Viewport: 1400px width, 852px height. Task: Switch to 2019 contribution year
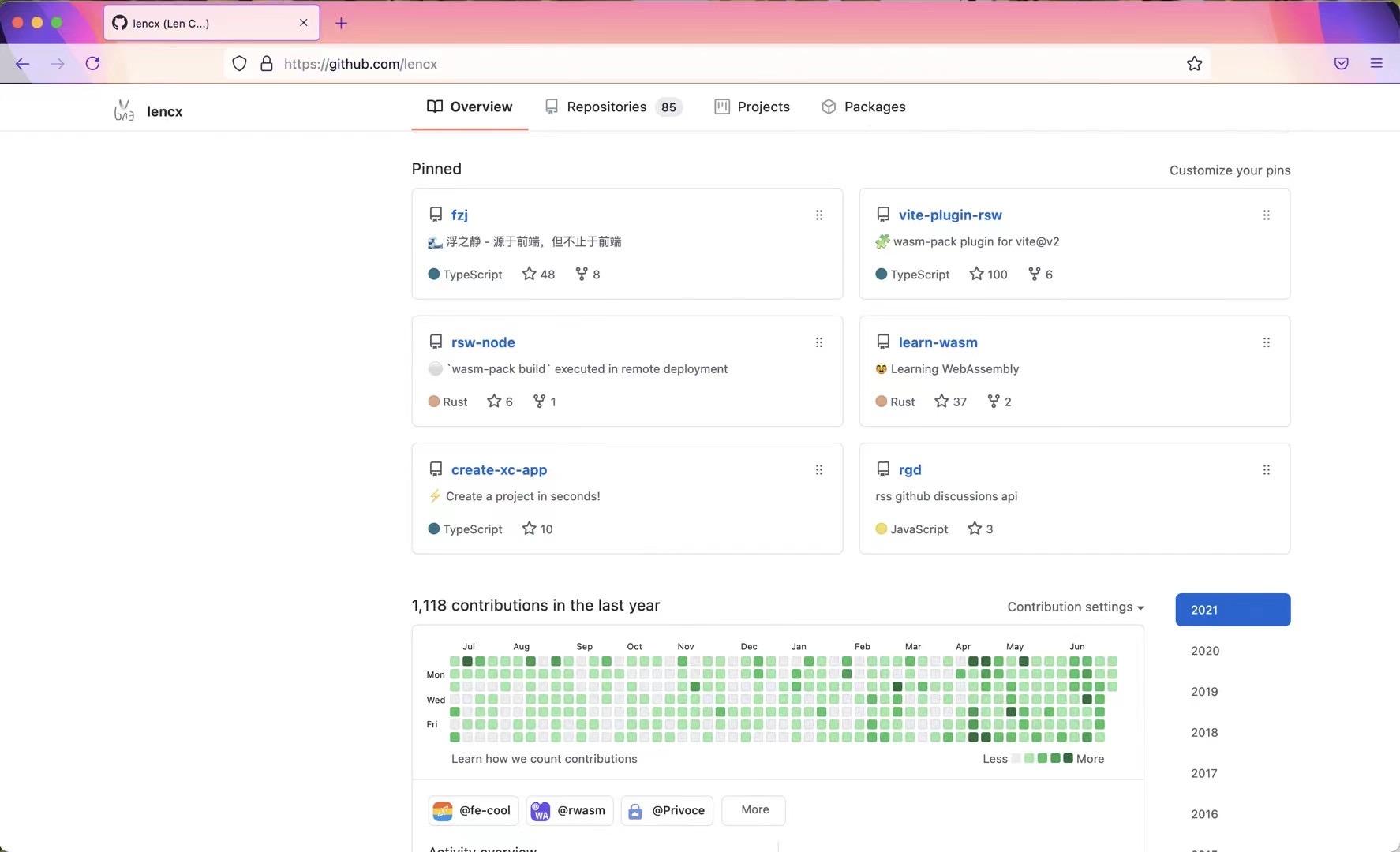pyautogui.click(x=1204, y=692)
